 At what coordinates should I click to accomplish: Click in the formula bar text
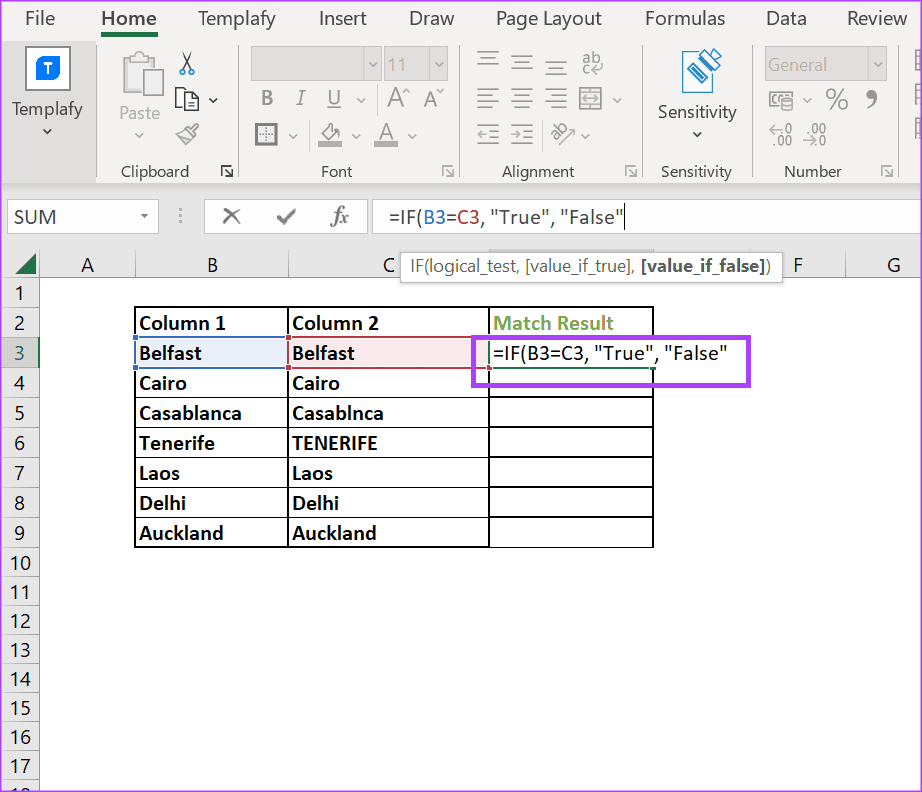tap(506, 217)
